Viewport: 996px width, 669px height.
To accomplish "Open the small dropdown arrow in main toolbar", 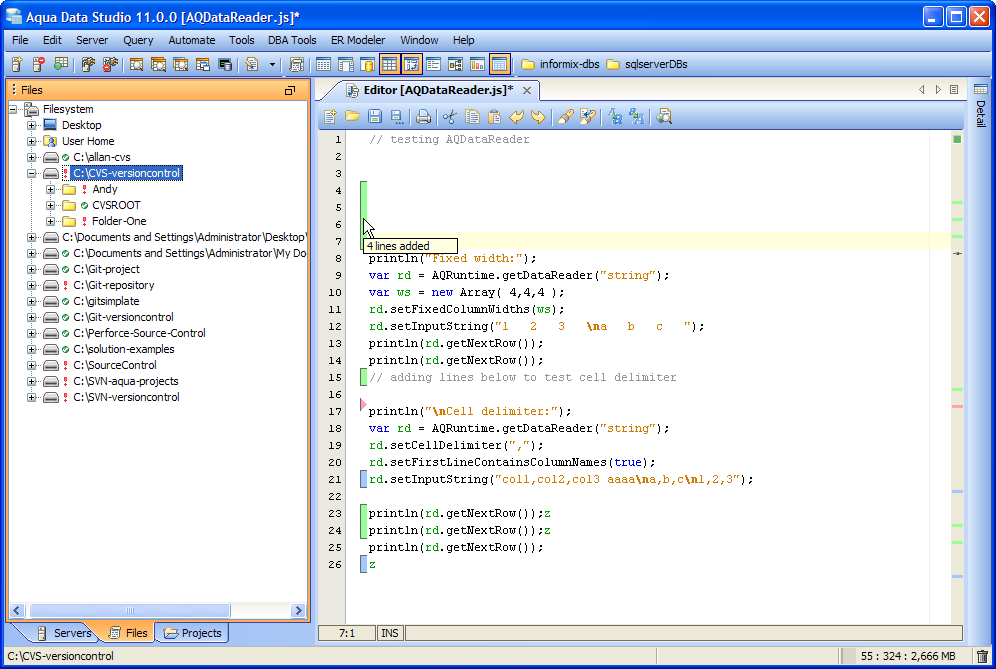I will click(273, 64).
